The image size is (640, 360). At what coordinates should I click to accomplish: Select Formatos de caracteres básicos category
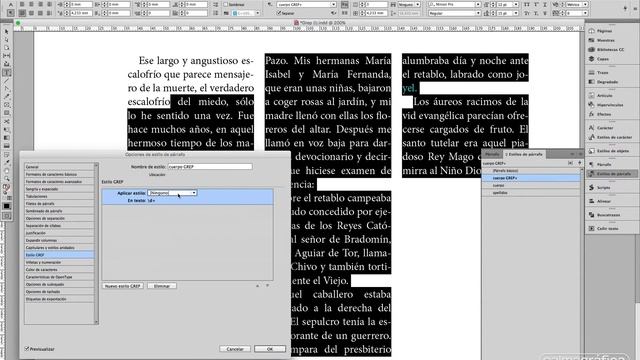coord(59,174)
